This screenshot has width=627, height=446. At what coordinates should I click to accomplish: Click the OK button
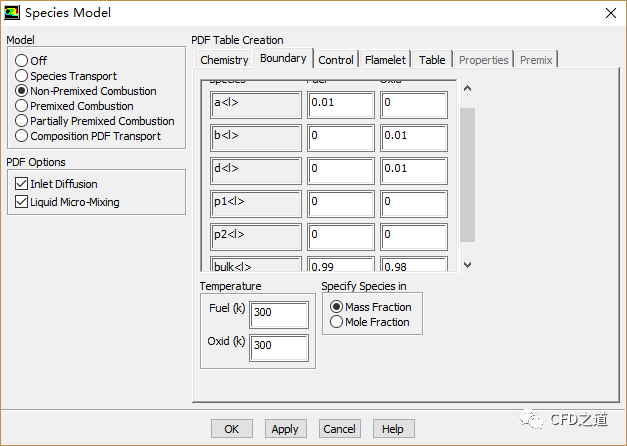coord(232,429)
